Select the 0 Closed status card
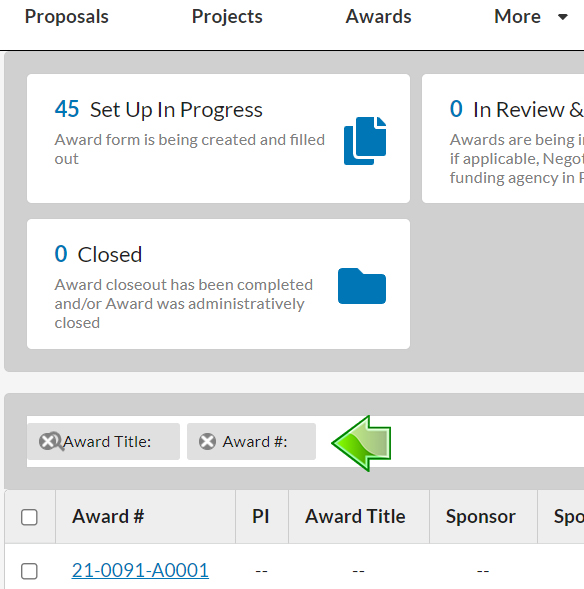The width and height of the screenshot is (584, 589). [218, 284]
